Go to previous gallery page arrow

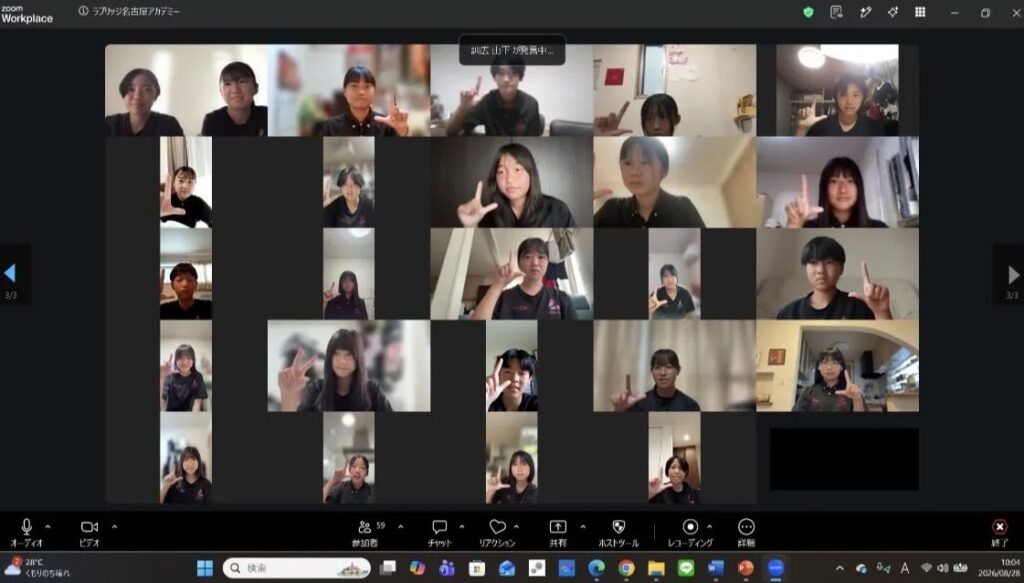coord(10,274)
